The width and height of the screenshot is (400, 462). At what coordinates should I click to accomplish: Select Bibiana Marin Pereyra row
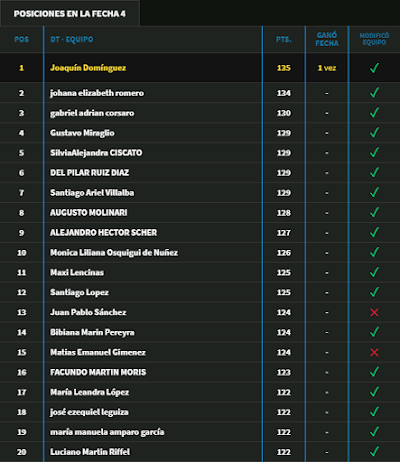[200, 332]
